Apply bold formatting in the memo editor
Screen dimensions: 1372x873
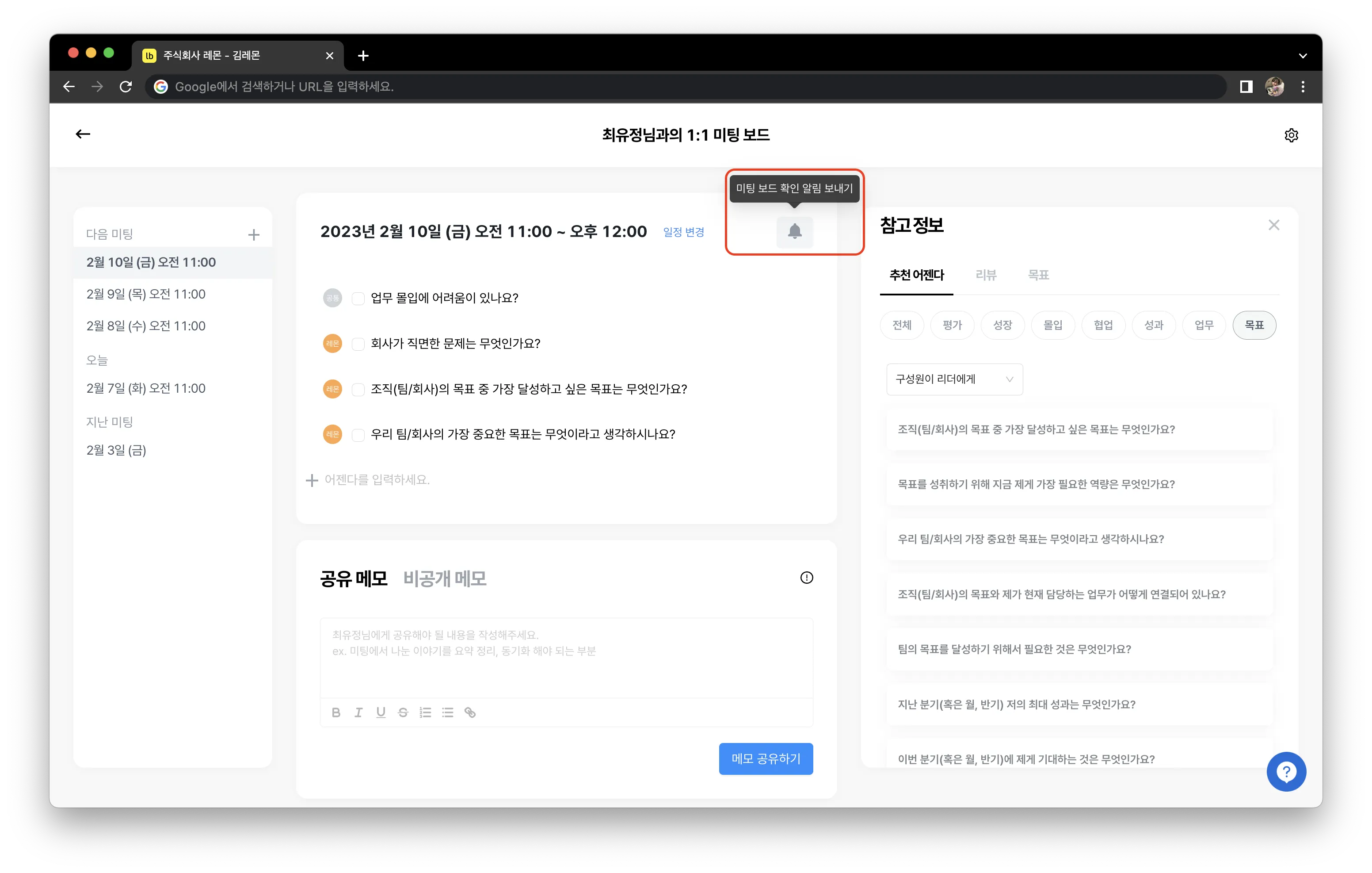click(335, 712)
